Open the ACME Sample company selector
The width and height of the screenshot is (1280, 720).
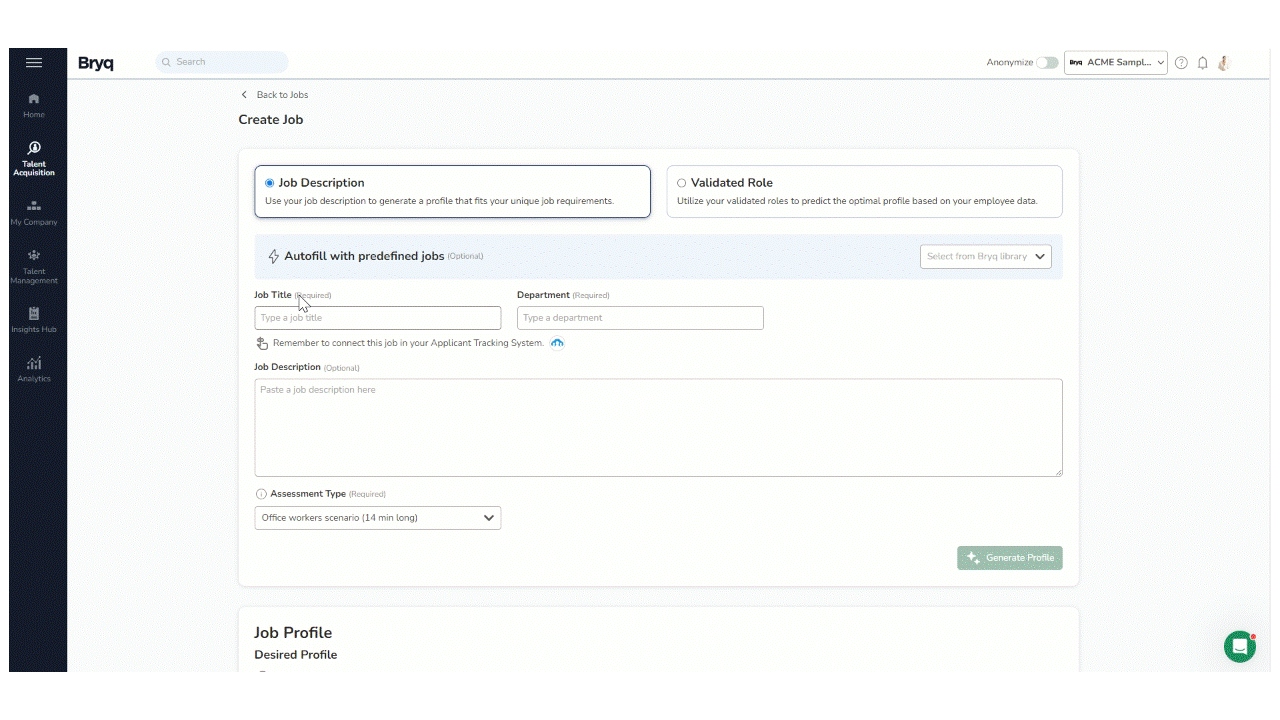click(x=1115, y=63)
